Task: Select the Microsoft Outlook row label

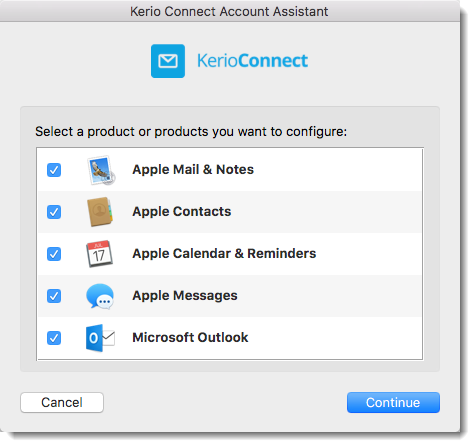Action: 190,338
